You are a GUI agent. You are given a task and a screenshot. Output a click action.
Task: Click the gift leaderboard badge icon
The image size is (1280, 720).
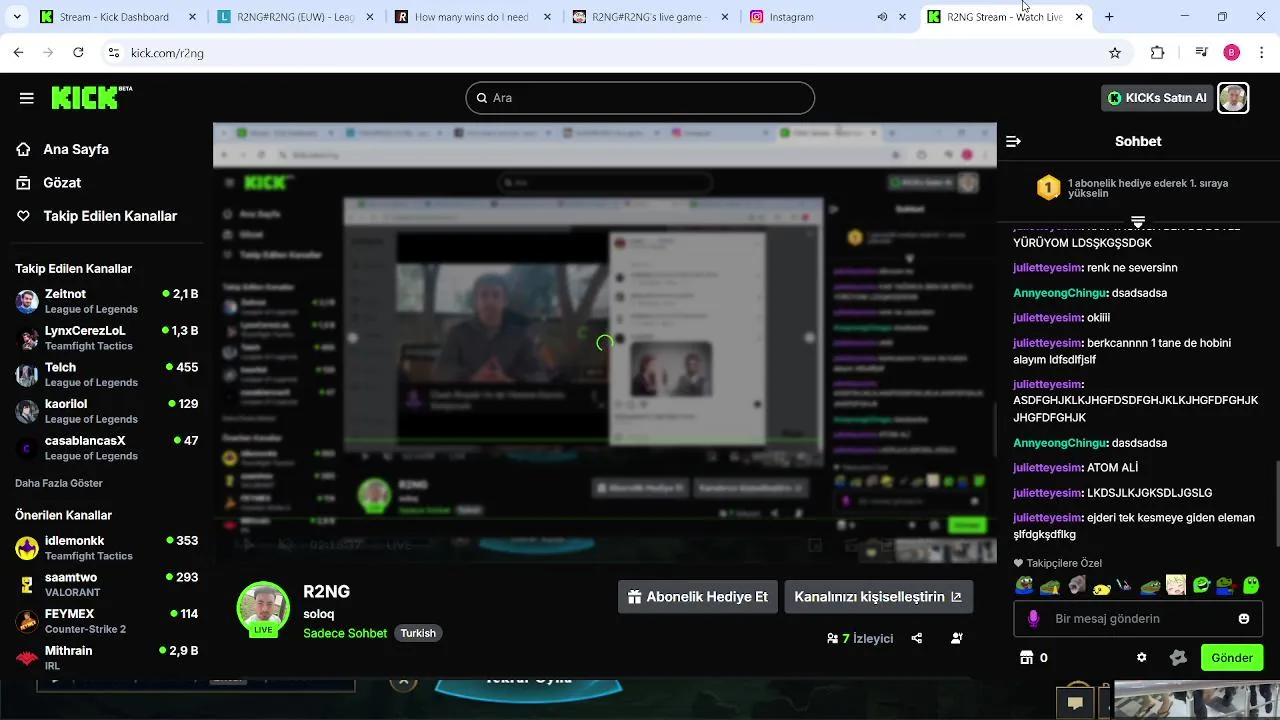(1048, 188)
